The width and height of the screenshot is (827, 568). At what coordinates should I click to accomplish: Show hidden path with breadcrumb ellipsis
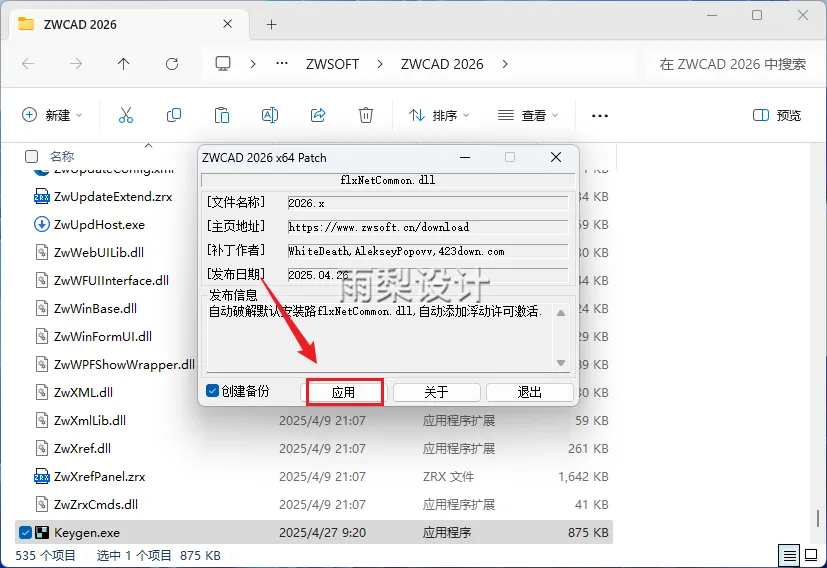click(x=282, y=64)
